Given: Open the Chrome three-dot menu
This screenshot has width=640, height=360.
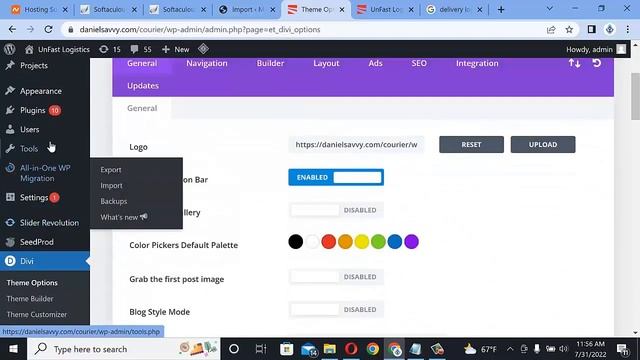Looking at the screenshot, I should click(627, 29).
